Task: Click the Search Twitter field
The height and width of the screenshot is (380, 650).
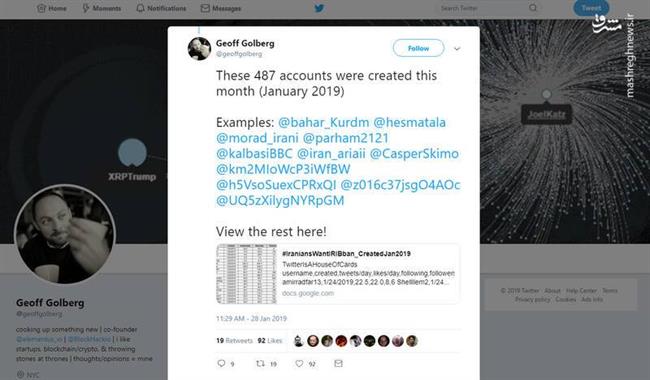Action: click(483, 8)
